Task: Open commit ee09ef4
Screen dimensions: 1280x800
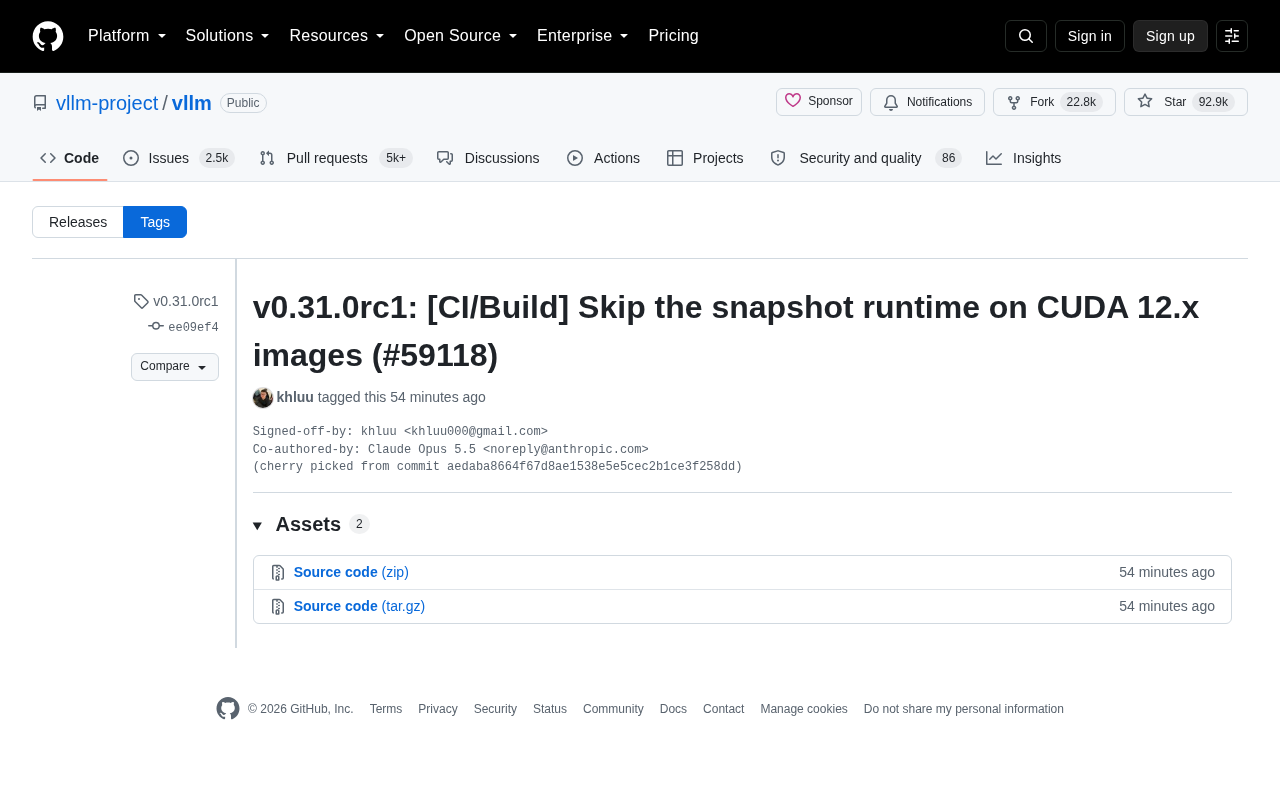Action: tap(193, 327)
